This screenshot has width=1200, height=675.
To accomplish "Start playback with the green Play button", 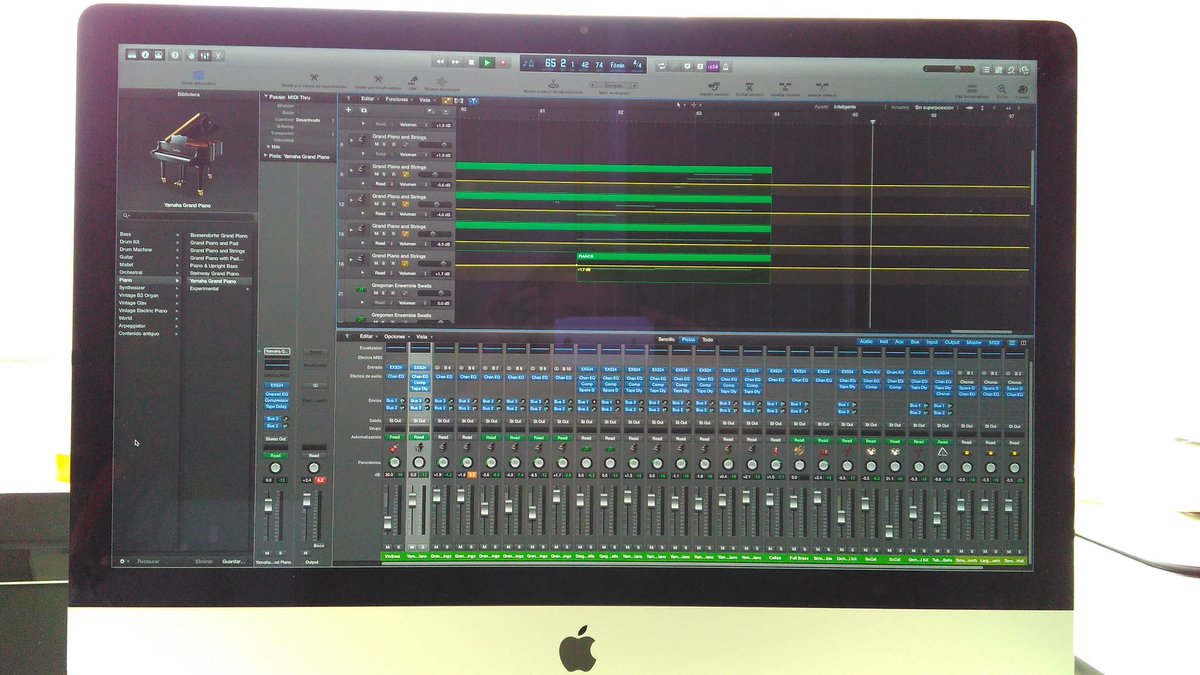I will [487, 62].
